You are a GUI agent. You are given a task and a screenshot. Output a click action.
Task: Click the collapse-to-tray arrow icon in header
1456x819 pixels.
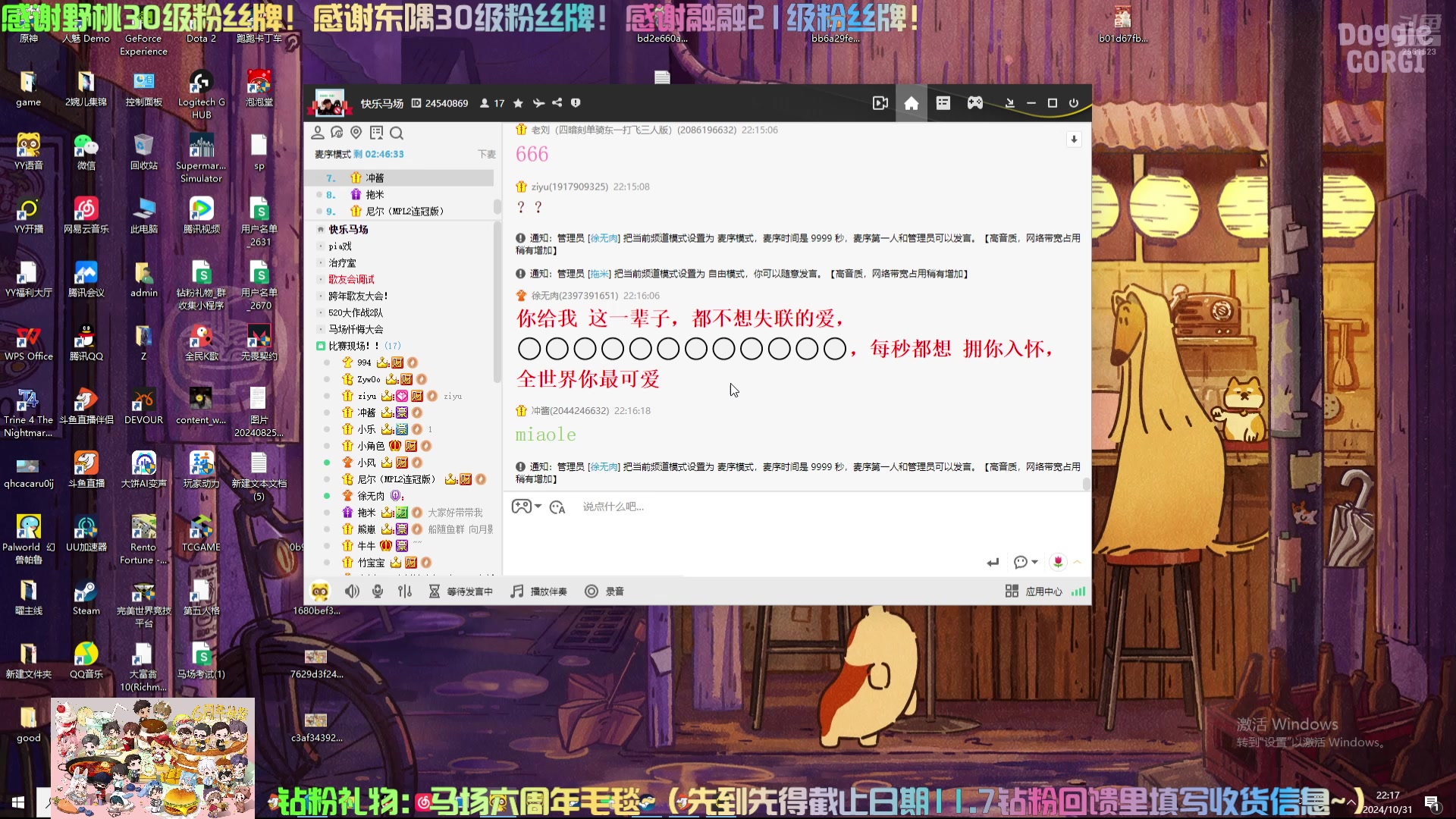(1009, 103)
